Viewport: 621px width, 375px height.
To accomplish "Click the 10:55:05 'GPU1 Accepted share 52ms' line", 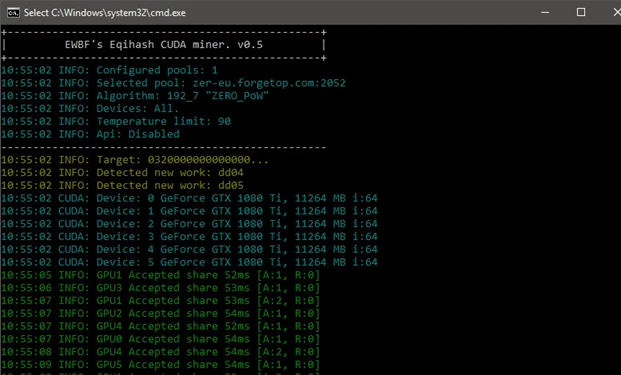I will (160, 275).
